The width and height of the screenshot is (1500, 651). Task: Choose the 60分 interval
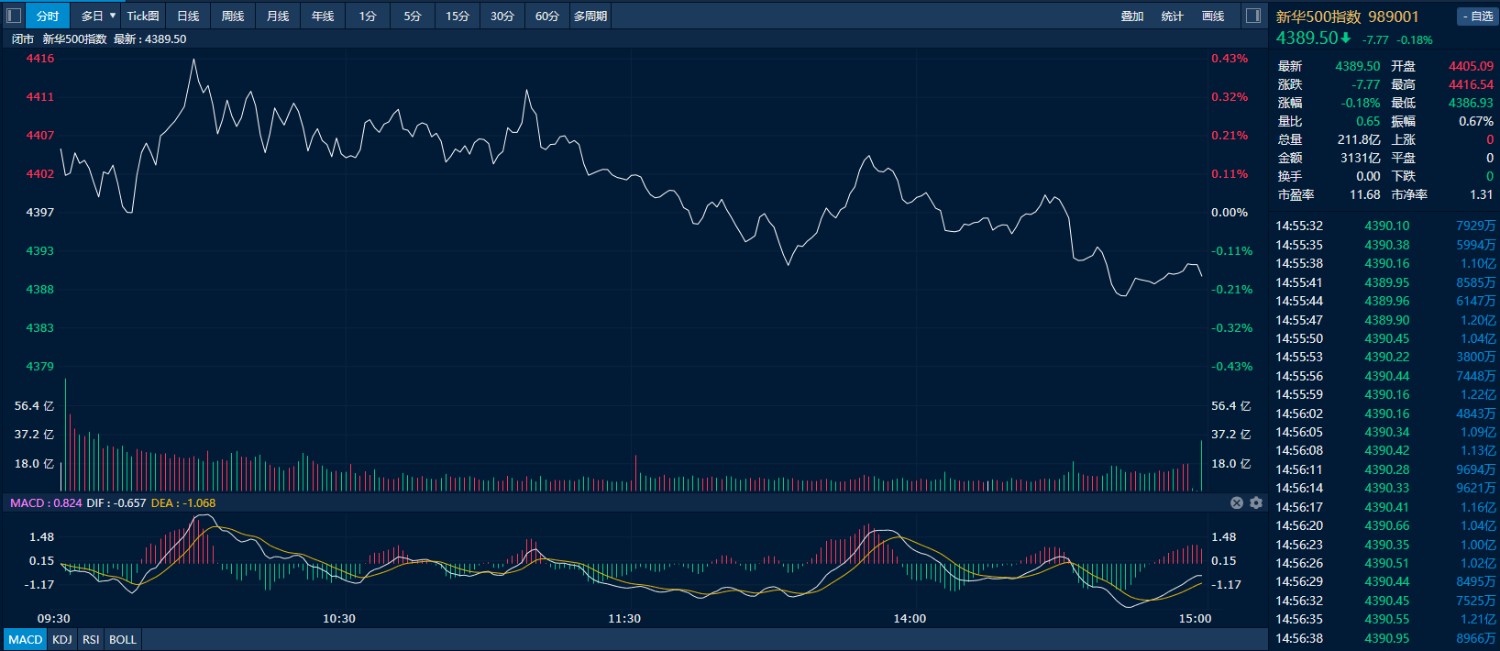tap(547, 16)
